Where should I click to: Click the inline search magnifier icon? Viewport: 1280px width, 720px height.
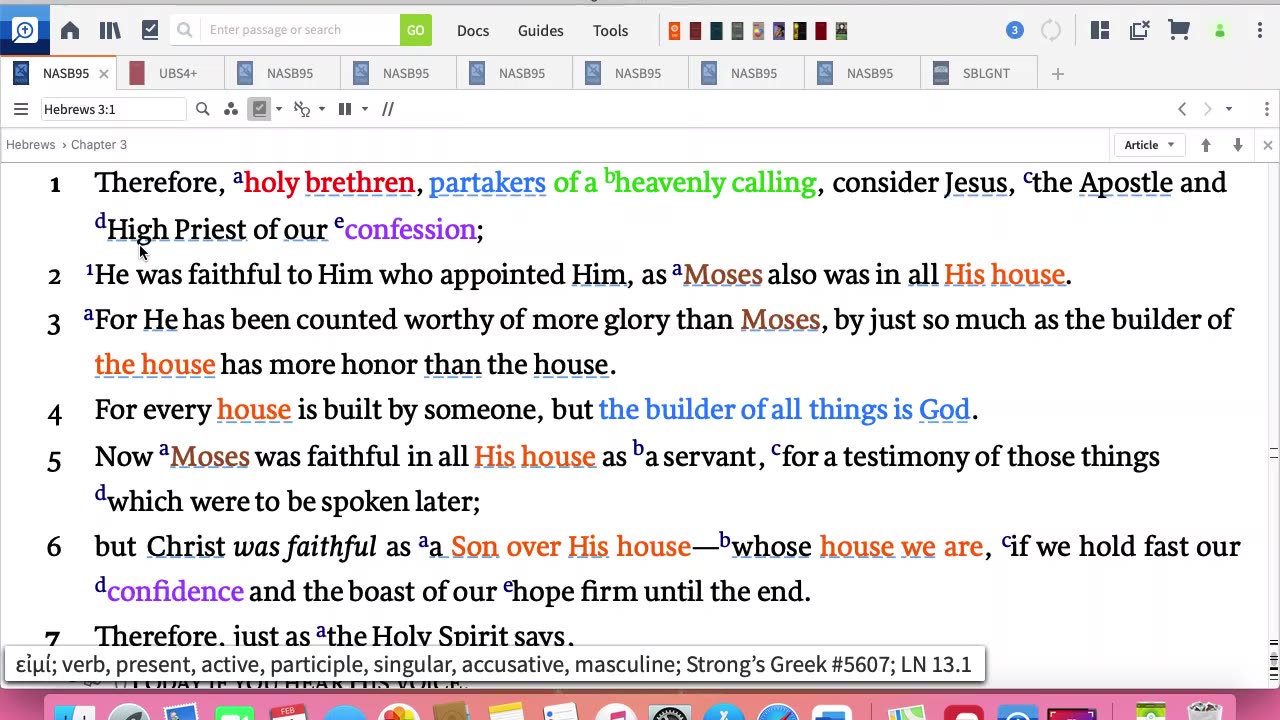pos(202,109)
